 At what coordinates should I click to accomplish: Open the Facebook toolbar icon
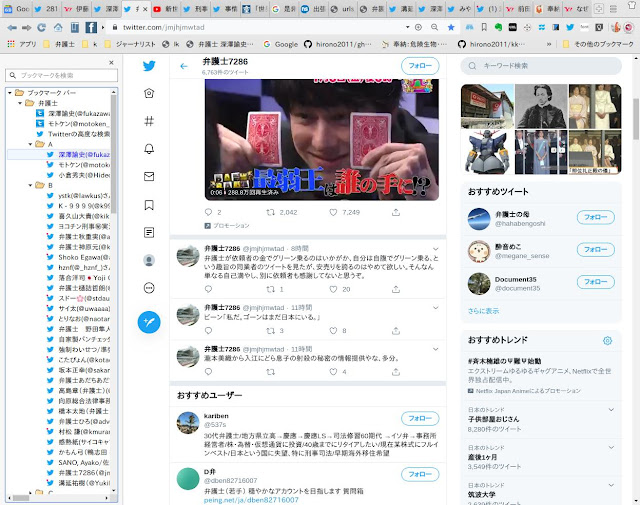pyautogui.click(x=91, y=27)
